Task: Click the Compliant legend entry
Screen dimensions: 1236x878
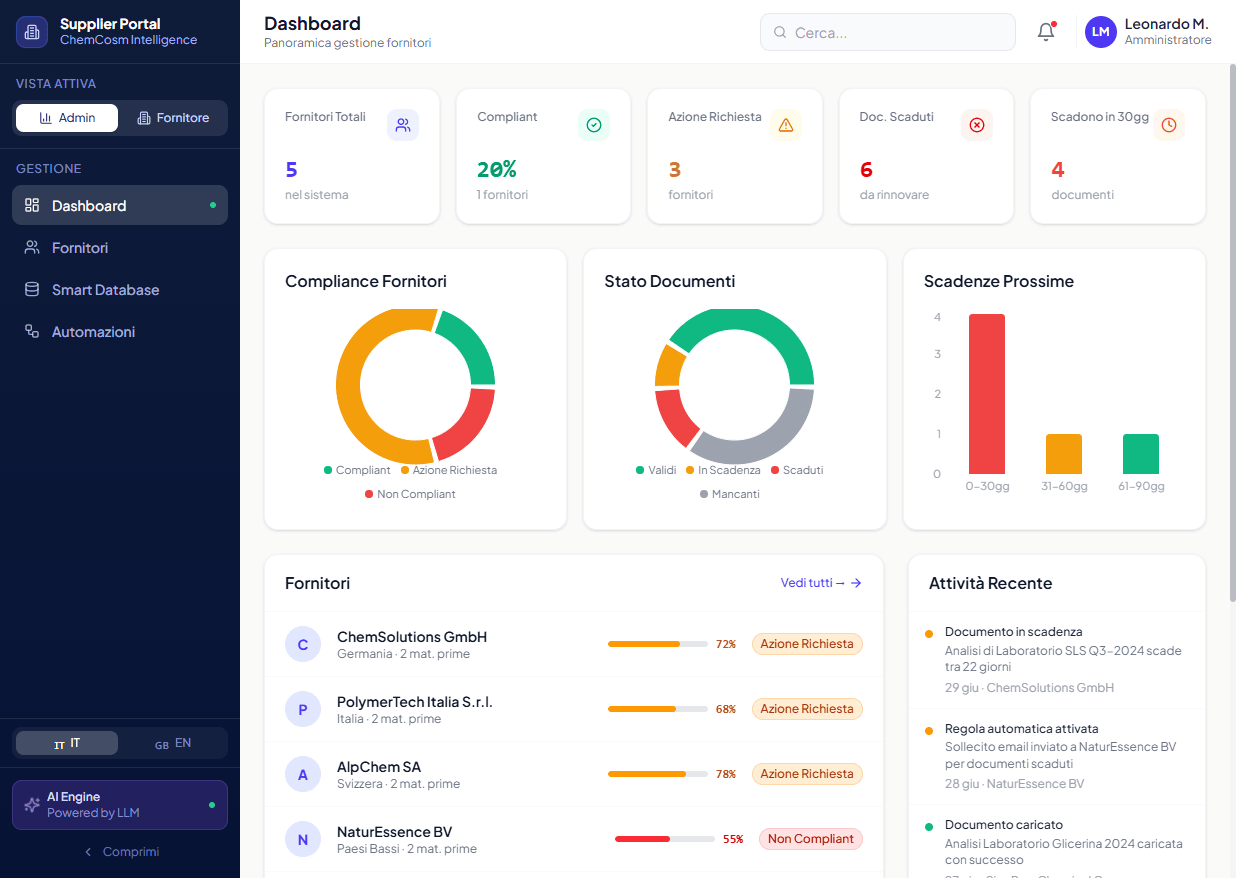Action: (357, 470)
